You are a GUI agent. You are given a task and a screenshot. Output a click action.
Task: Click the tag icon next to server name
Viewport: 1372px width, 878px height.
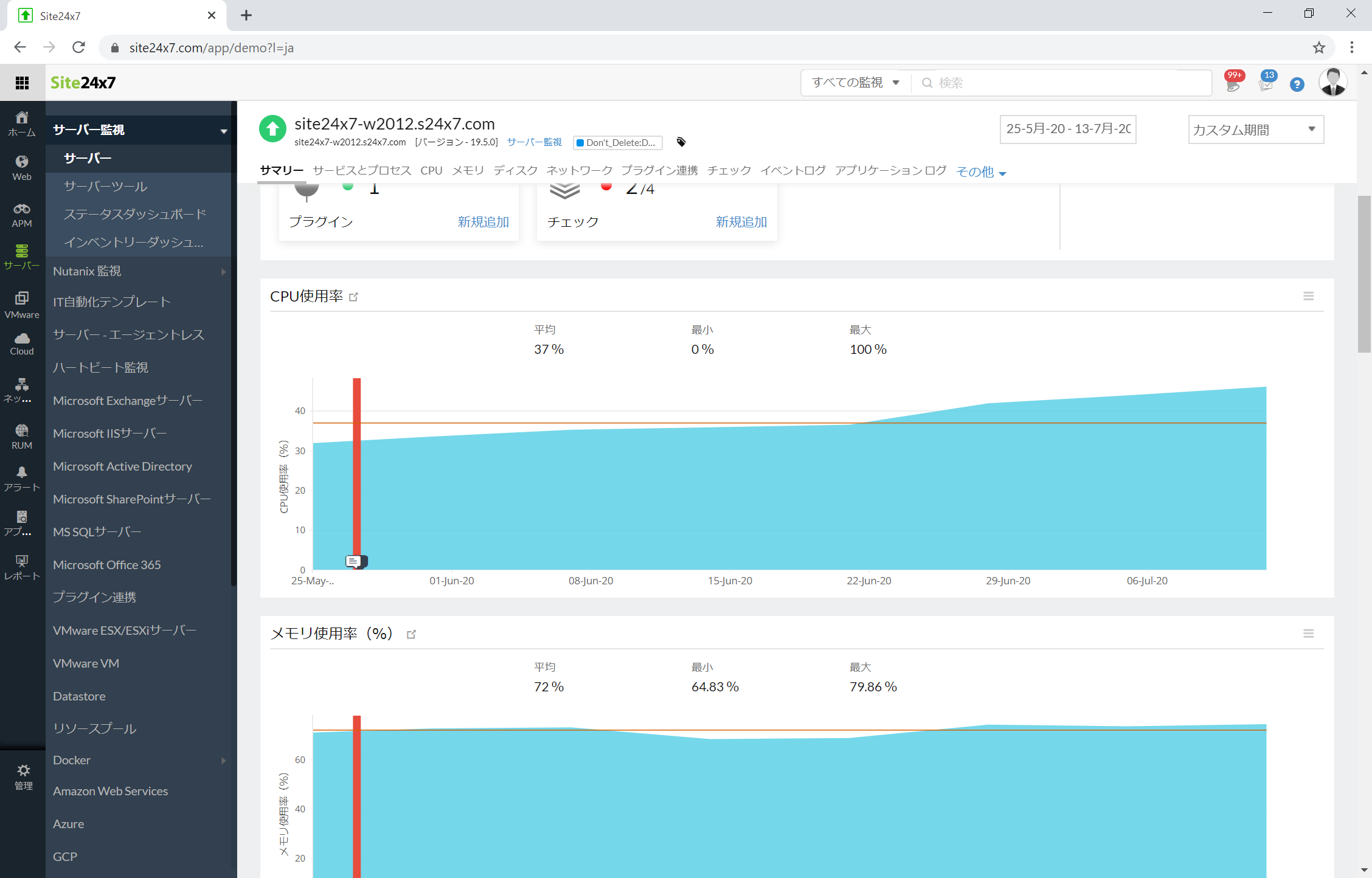(x=681, y=142)
